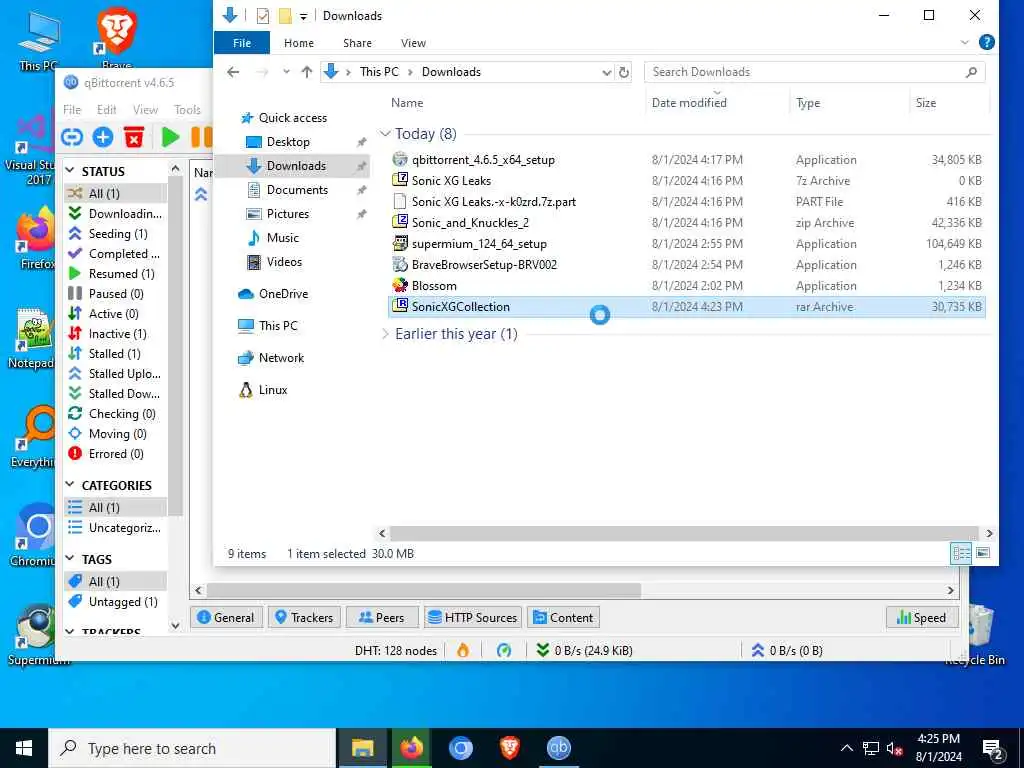1024x768 pixels.
Task: Click the Firefox taskbar icon
Action: click(x=411, y=748)
